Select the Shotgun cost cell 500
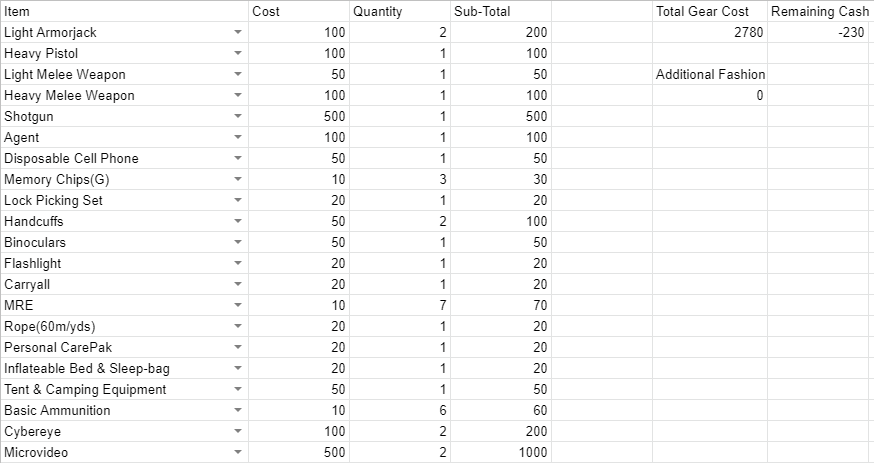Viewport: 874px width, 463px height. click(299, 116)
